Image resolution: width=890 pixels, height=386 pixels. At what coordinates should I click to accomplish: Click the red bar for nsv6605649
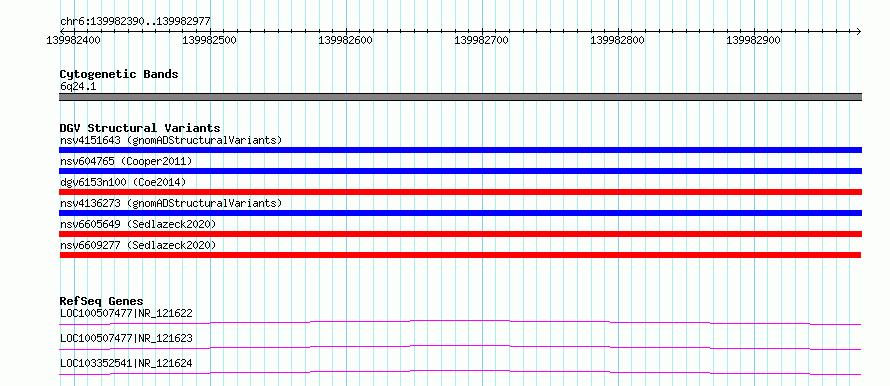point(460,234)
